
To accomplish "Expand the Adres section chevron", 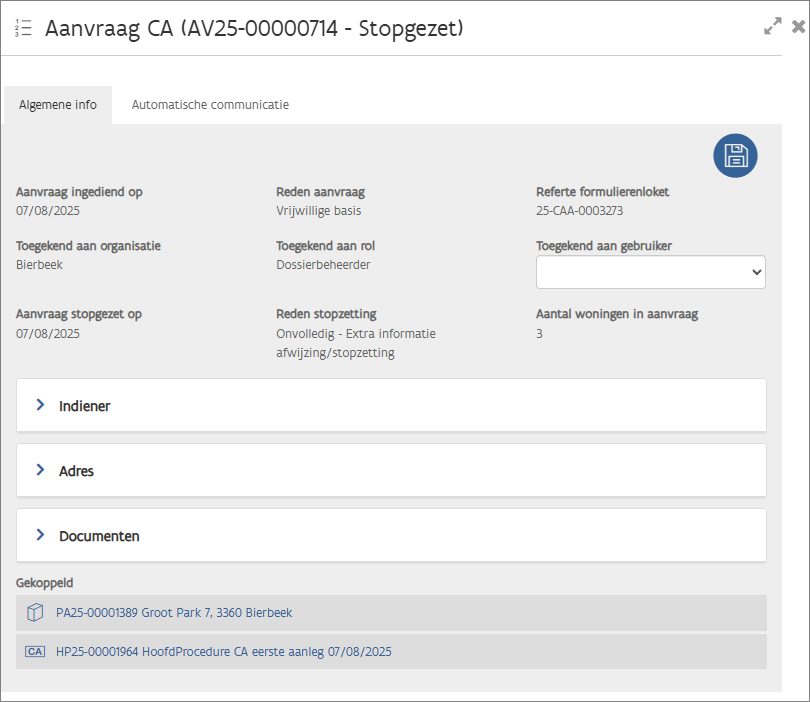I will click(x=41, y=470).
